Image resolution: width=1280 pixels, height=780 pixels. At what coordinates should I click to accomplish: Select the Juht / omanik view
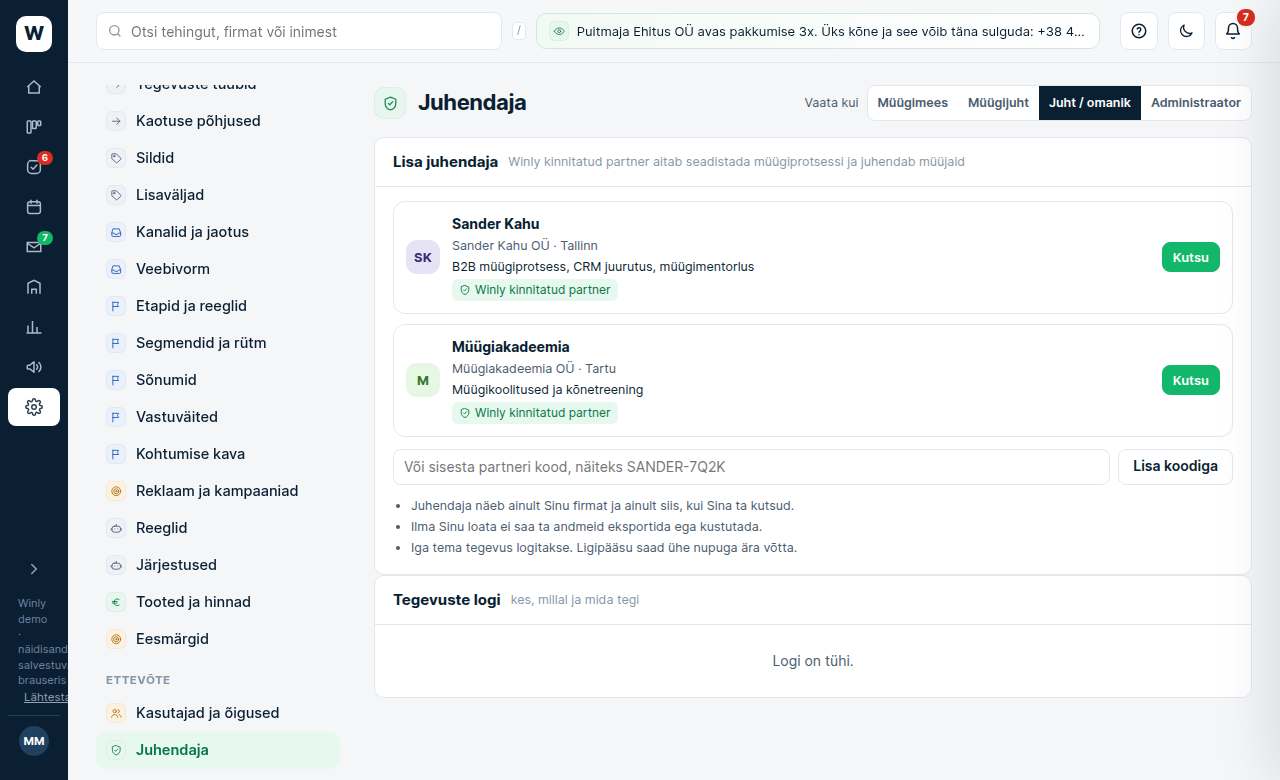pos(1090,103)
